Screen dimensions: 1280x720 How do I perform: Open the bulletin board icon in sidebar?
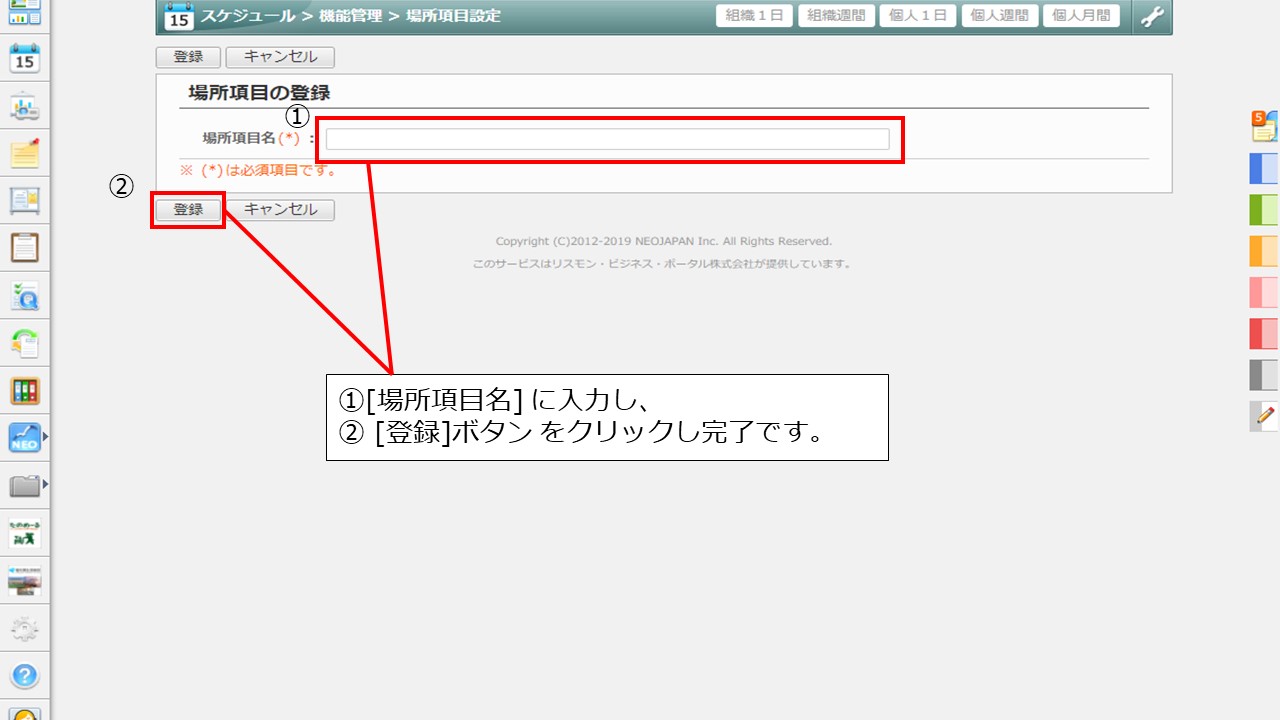tap(24, 200)
